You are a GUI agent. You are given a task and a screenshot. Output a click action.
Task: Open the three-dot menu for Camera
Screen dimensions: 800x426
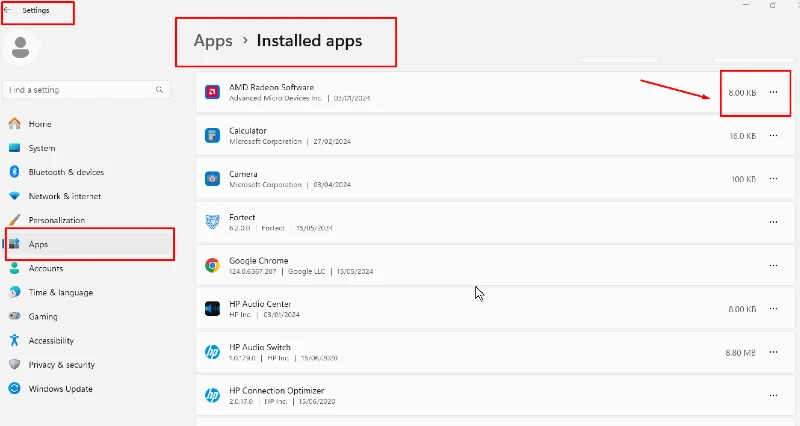773,179
